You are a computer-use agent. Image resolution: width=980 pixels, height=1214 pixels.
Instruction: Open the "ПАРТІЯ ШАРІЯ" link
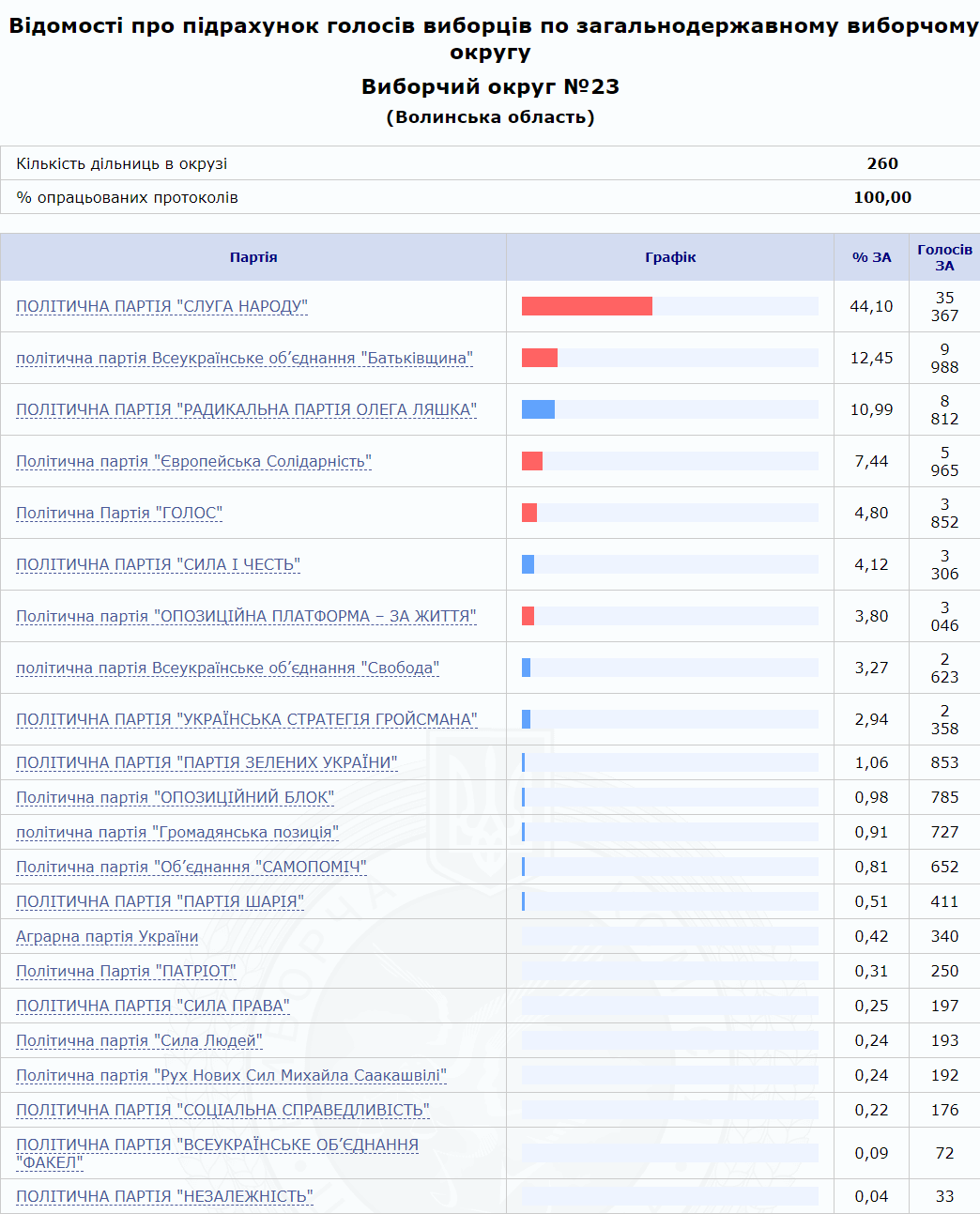tap(160, 901)
